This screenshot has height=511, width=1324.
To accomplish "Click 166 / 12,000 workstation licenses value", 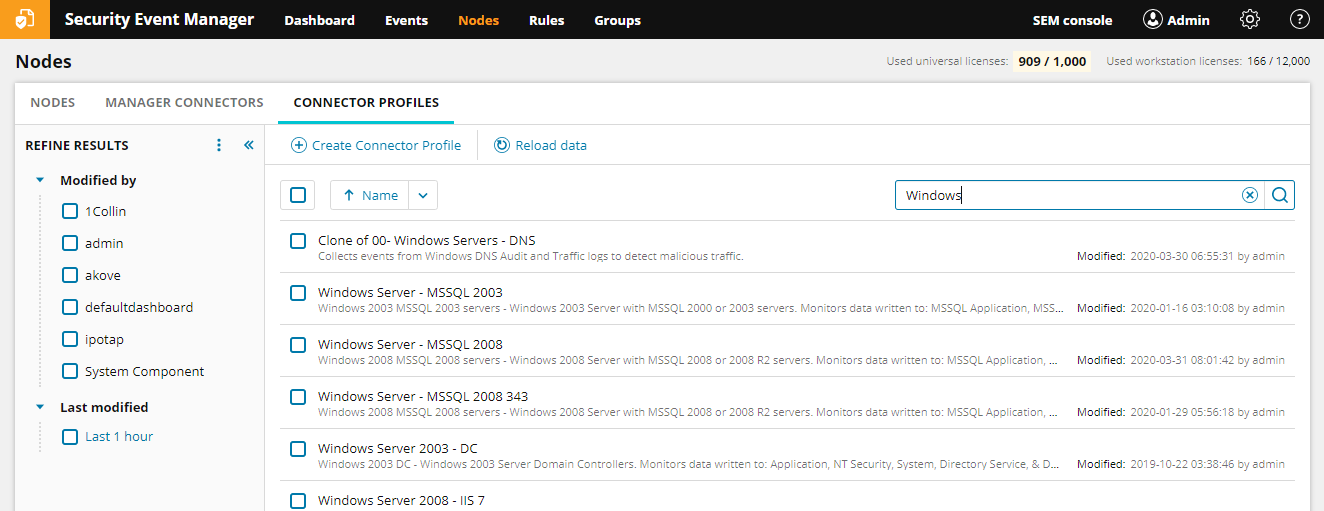I will (x=1278, y=61).
